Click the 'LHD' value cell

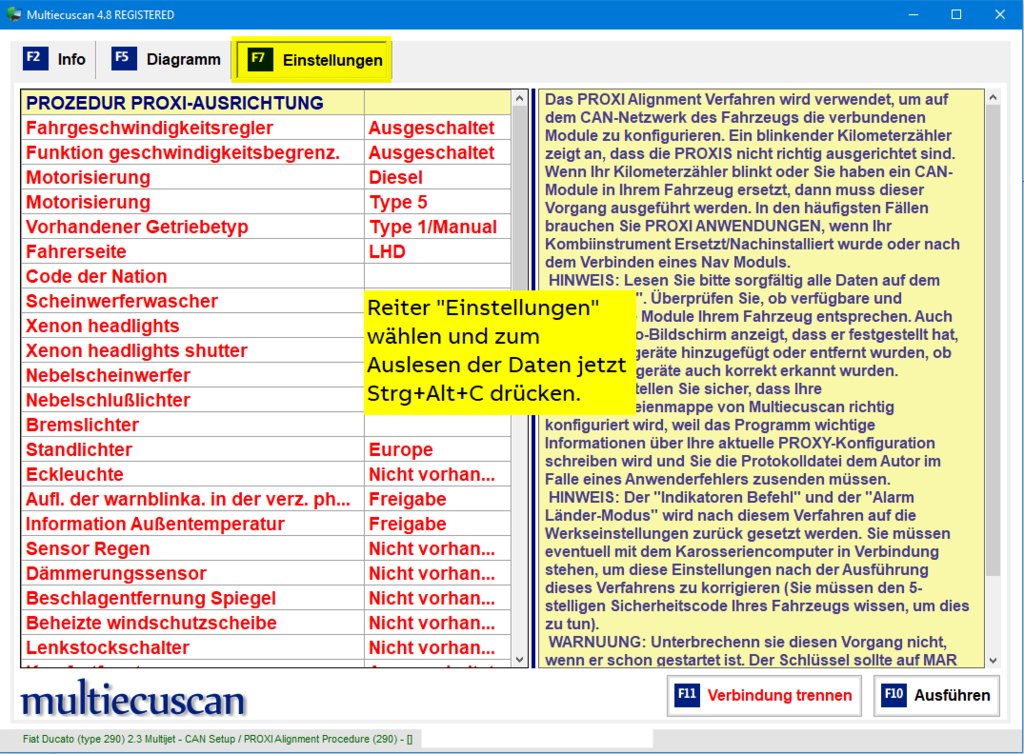pos(438,252)
